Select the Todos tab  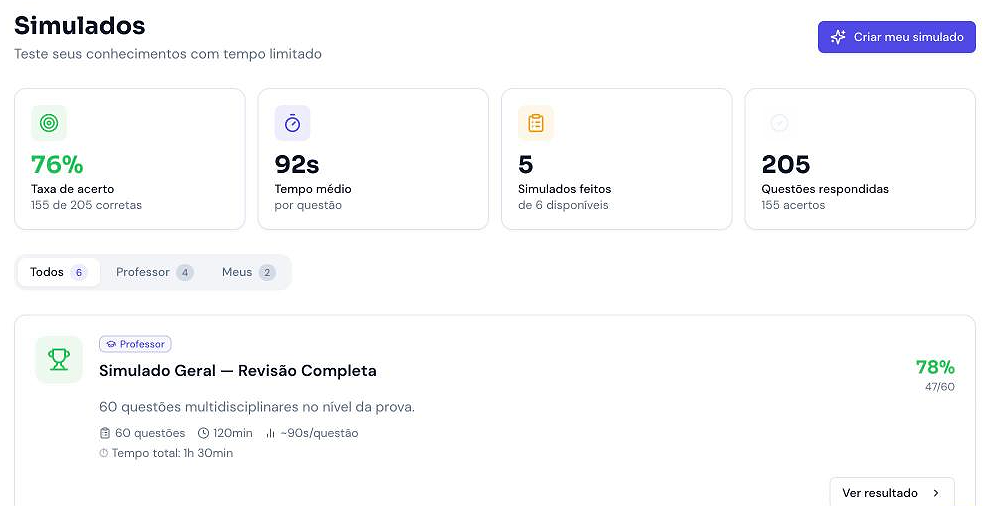pos(58,272)
